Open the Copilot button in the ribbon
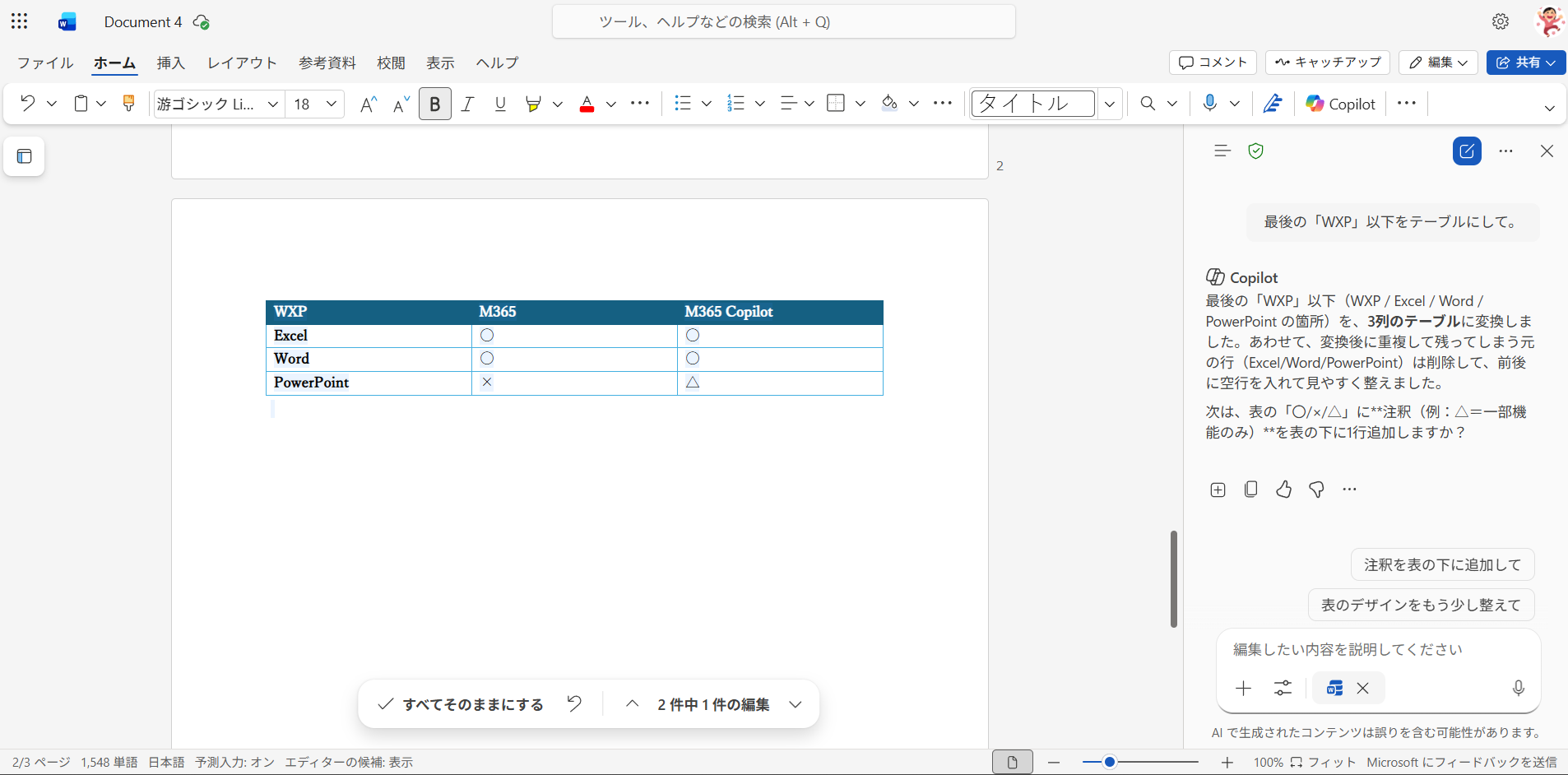The image size is (1568, 775). click(1341, 104)
